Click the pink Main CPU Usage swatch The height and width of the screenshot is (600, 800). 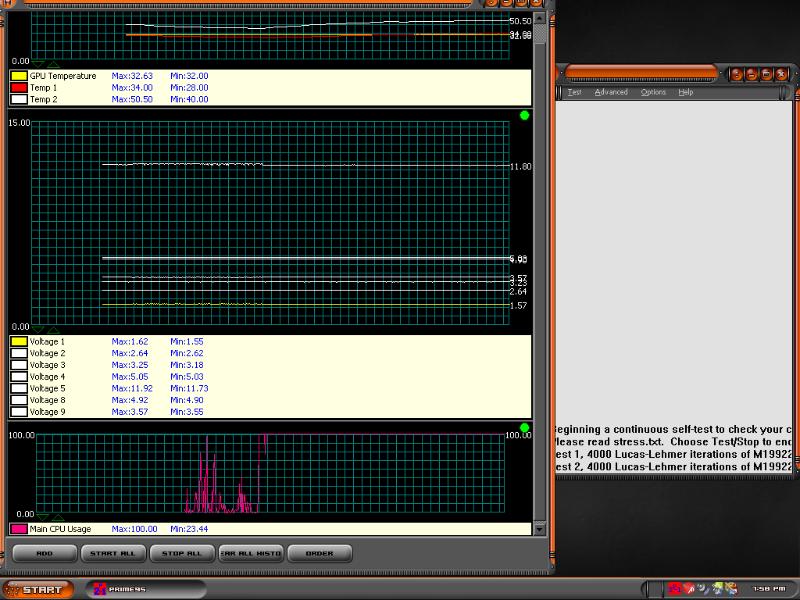19,528
